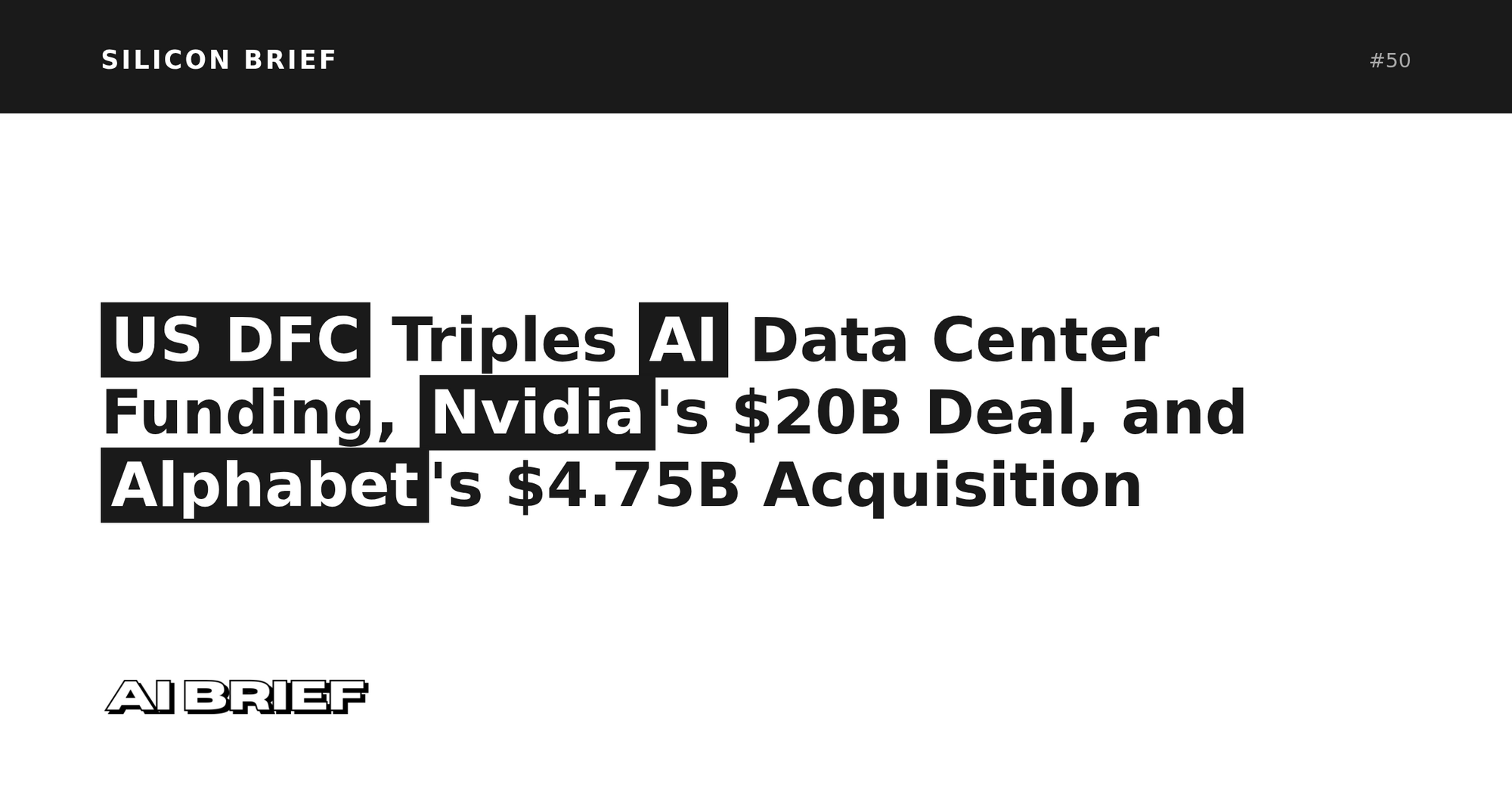The height and width of the screenshot is (794, 1512).
Task: Select the highlighted Nvidia tag
Action: point(537,413)
